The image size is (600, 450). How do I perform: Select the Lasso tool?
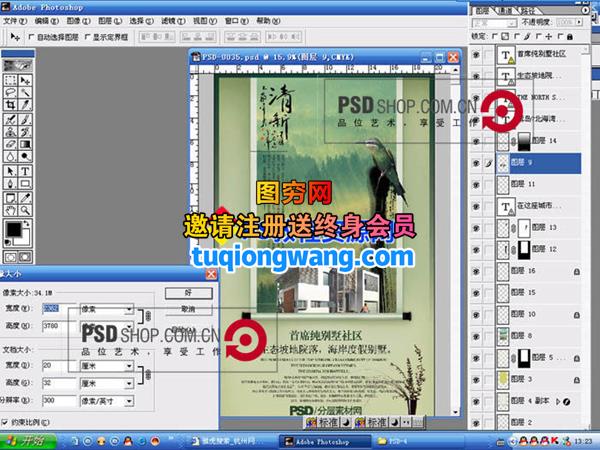point(10,90)
